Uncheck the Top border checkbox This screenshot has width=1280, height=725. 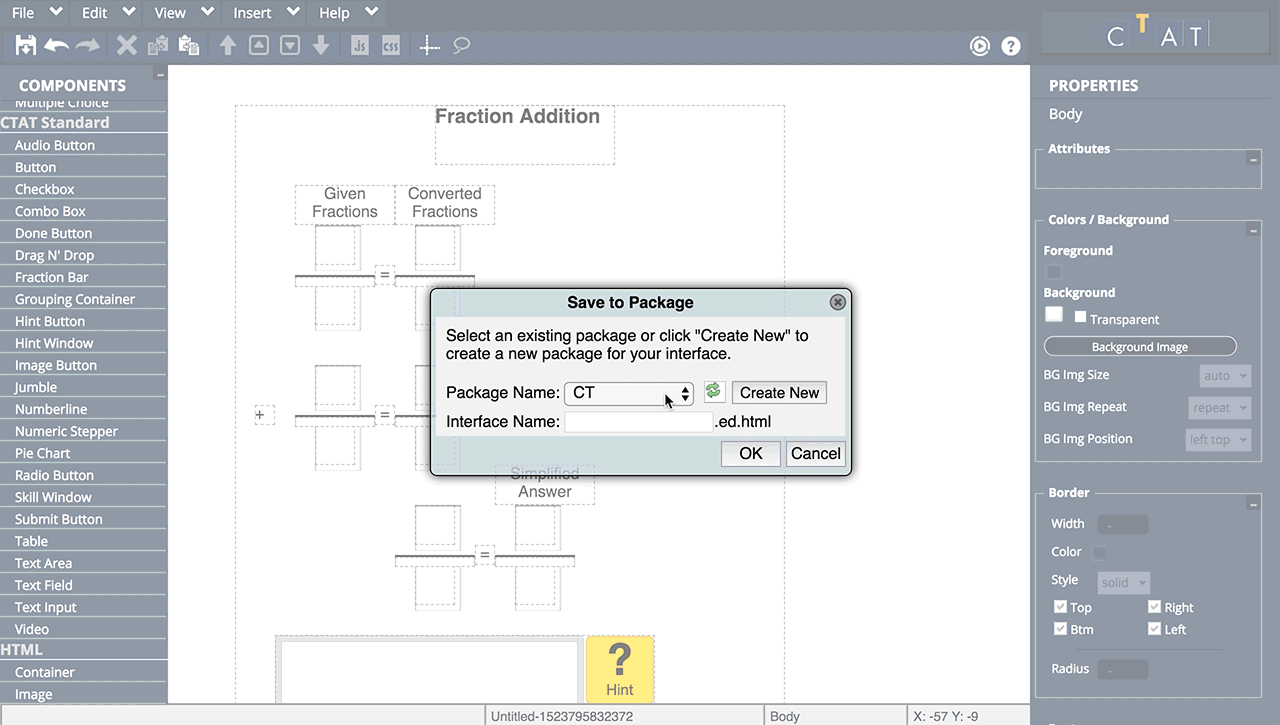coord(1060,607)
